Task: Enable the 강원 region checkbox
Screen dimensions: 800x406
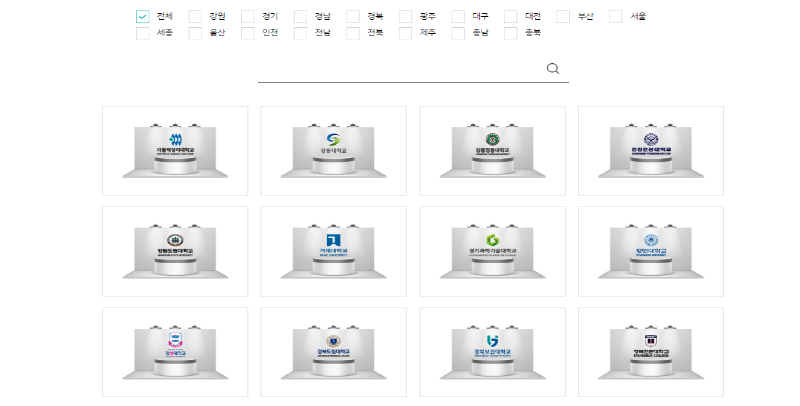Action: (x=195, y=16)
